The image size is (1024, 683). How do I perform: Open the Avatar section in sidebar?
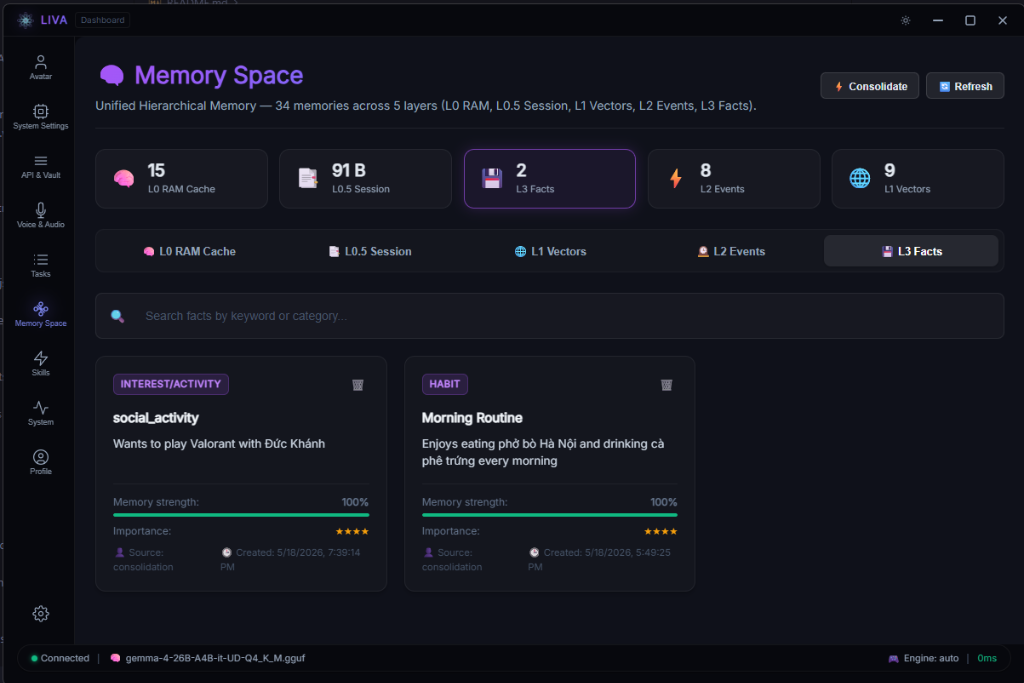tap(40, 67)
